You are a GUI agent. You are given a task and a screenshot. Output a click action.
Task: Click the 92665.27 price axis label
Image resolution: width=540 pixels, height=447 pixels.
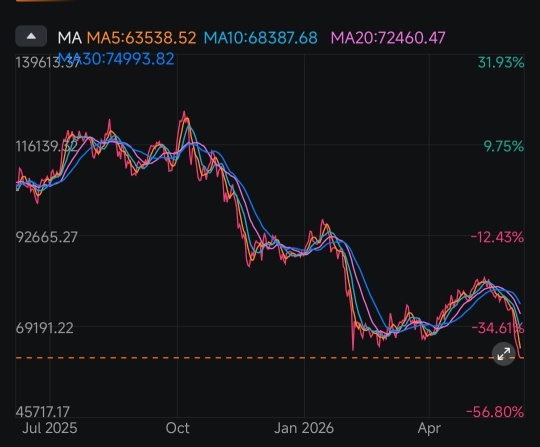click(x=46, y=237)
